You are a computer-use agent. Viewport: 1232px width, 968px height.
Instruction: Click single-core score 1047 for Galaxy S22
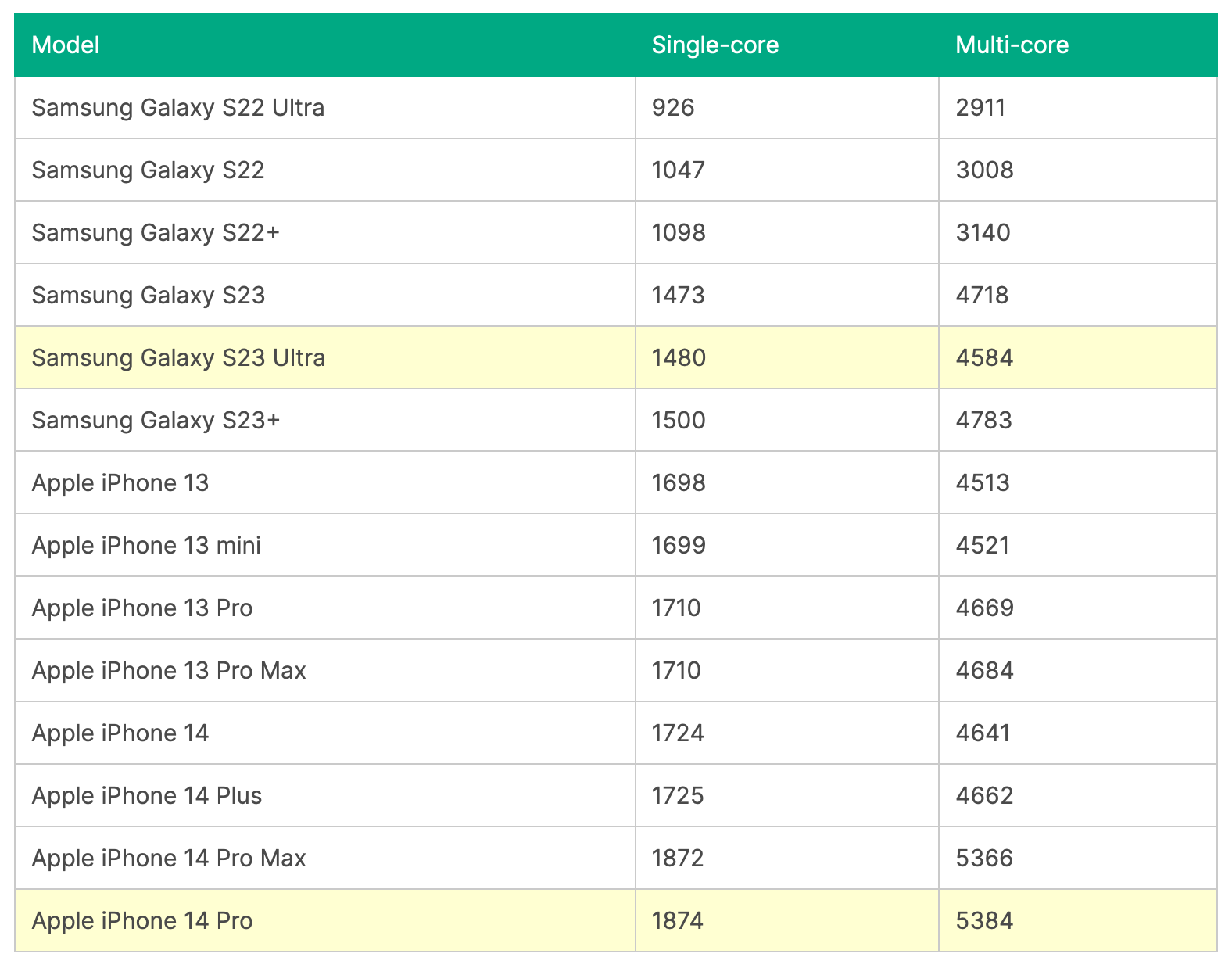[x=678, y=170]
